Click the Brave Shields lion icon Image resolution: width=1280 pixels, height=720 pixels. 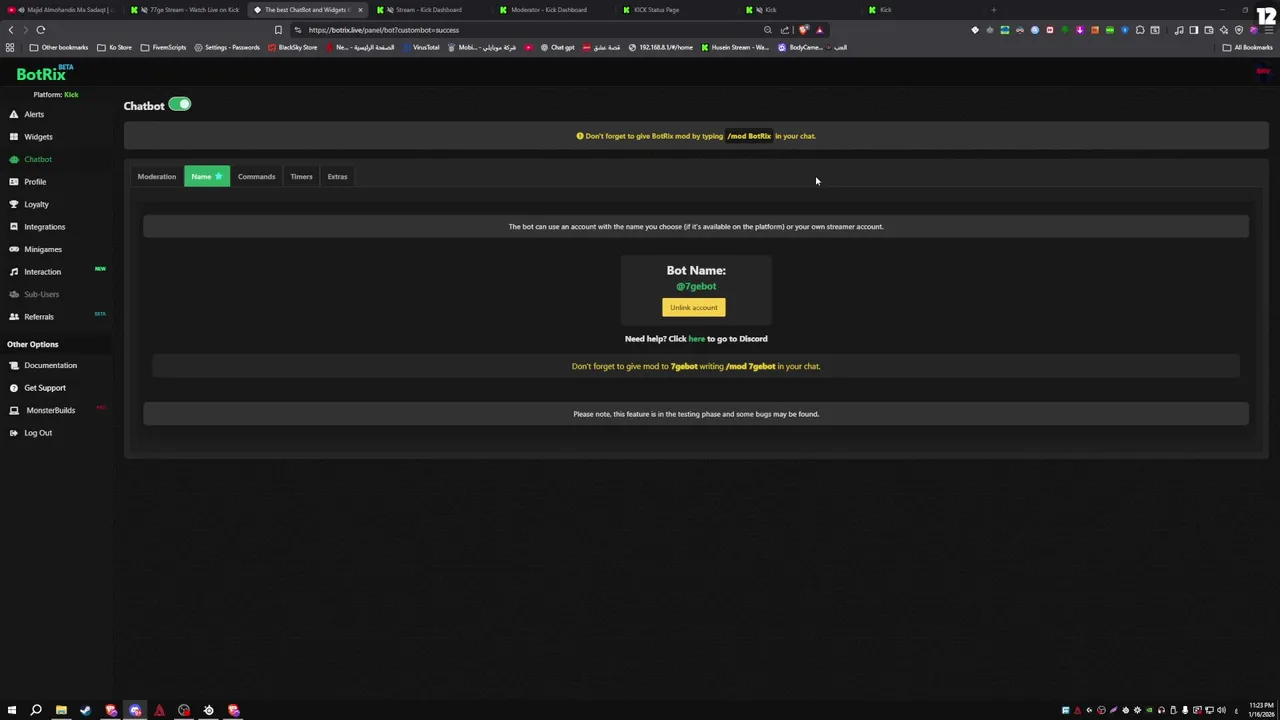tap(804, 30)
